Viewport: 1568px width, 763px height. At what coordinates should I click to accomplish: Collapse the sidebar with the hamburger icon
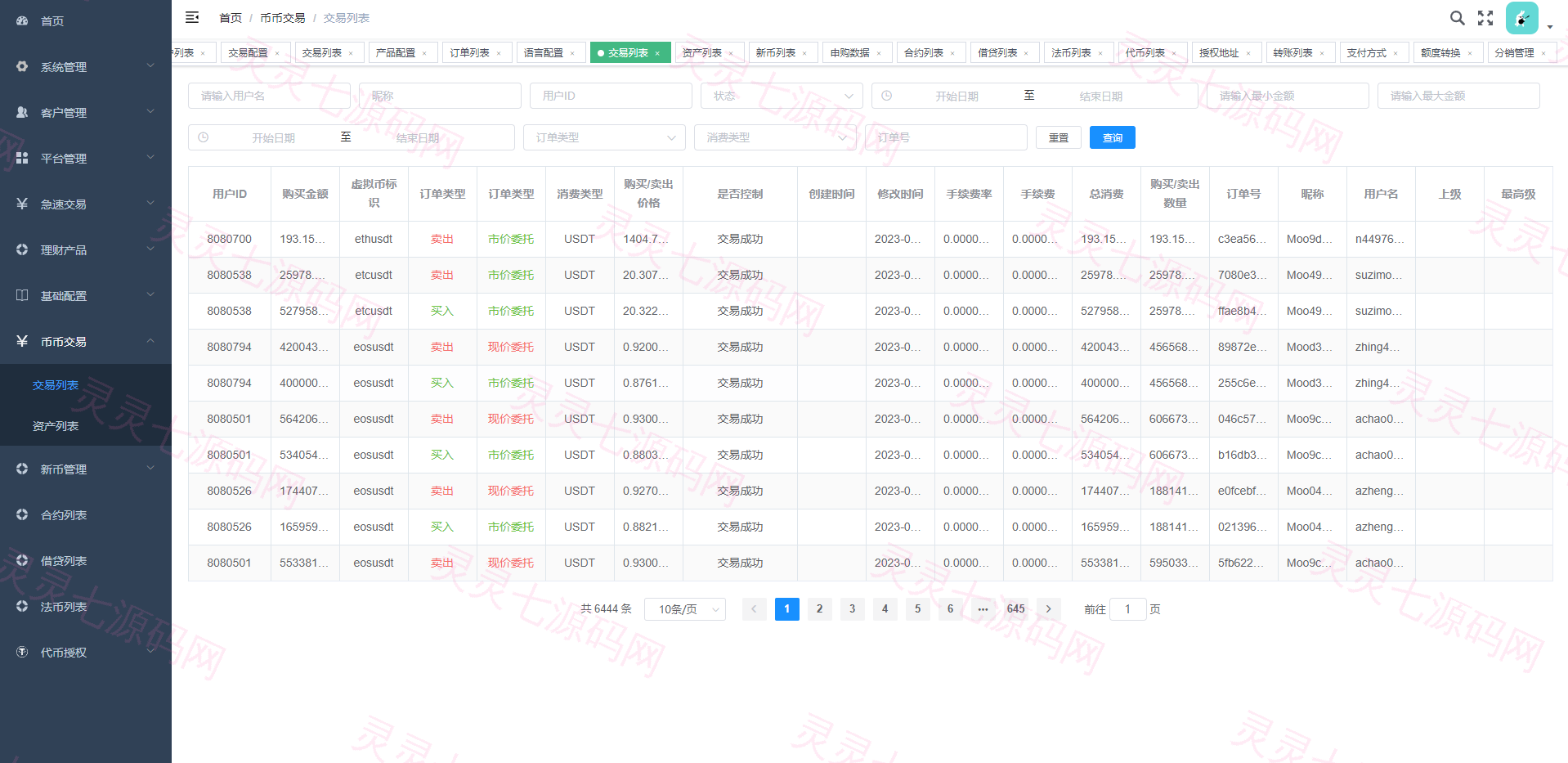192,17
